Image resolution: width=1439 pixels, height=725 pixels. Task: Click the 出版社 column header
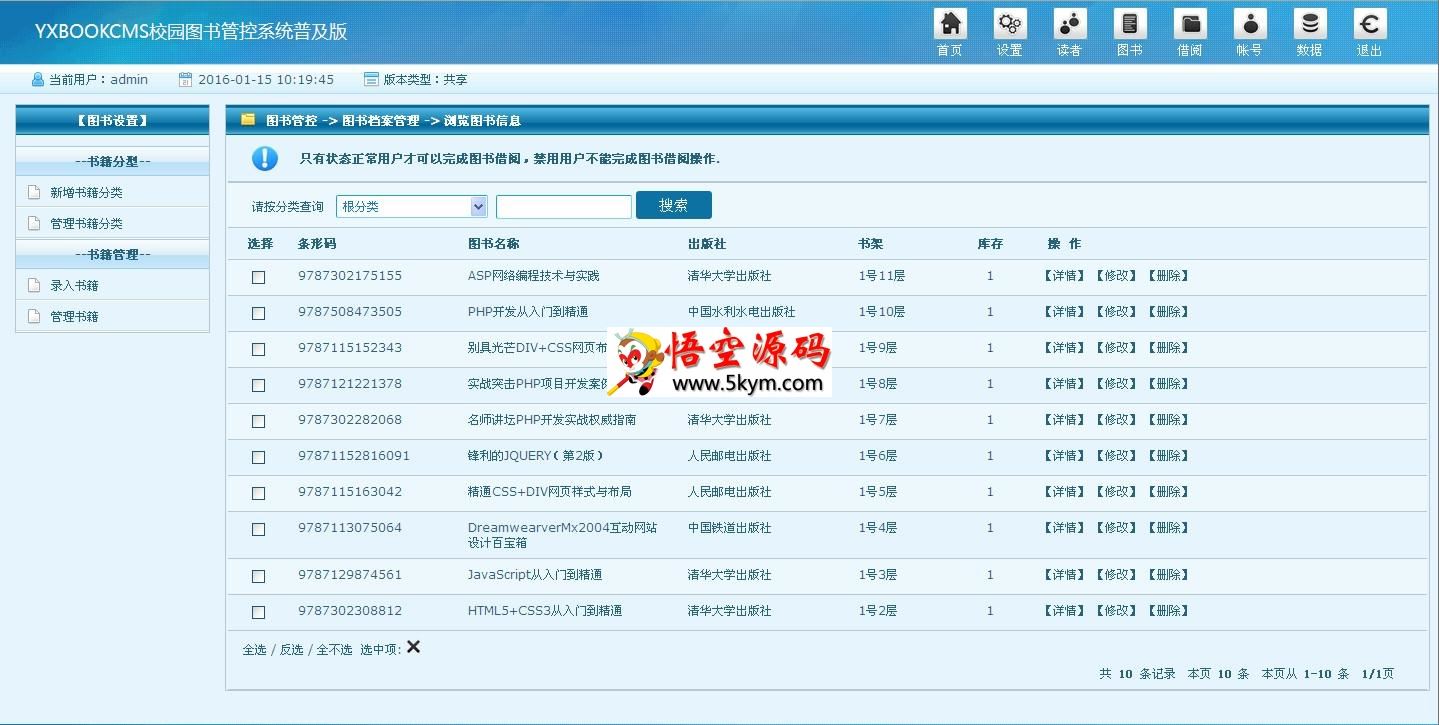(707, 244)
